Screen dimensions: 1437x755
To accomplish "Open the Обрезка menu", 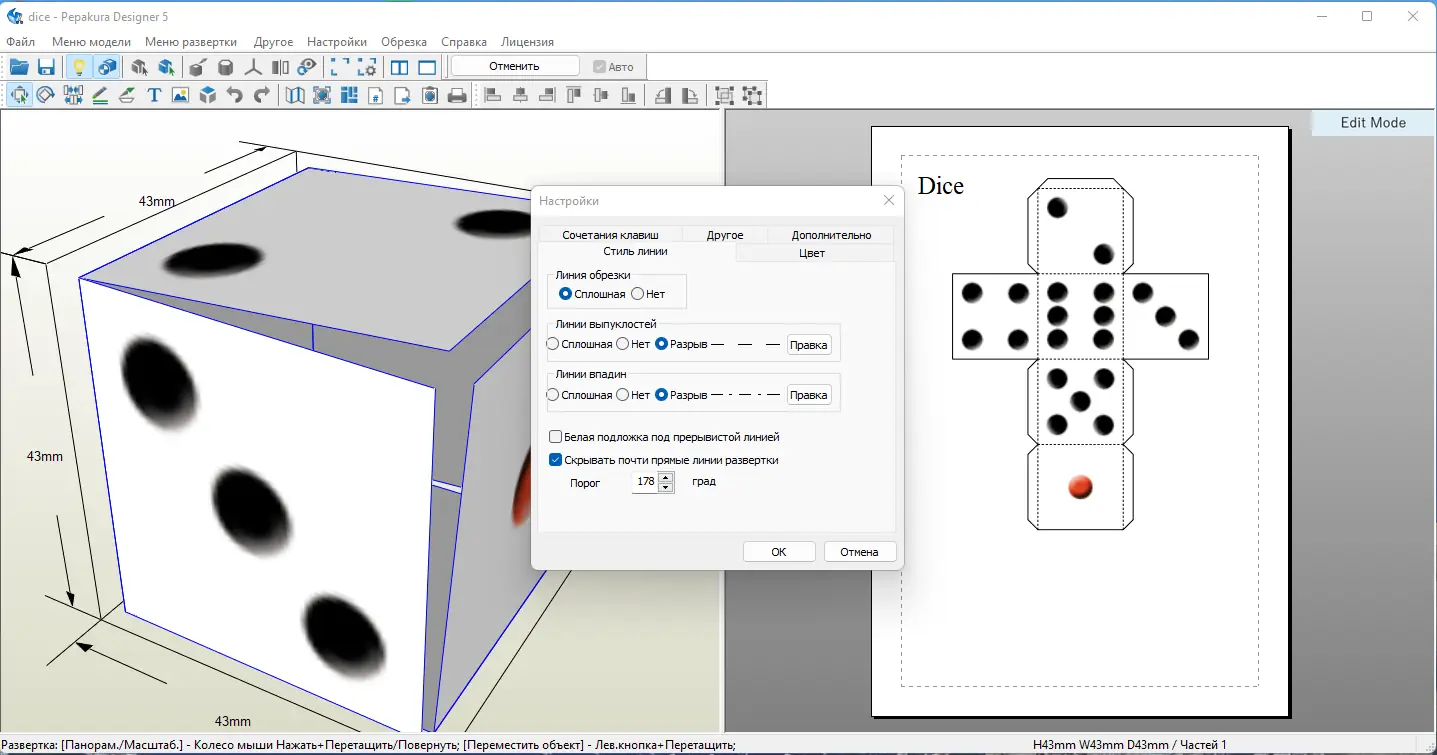I will pos(404,42).
